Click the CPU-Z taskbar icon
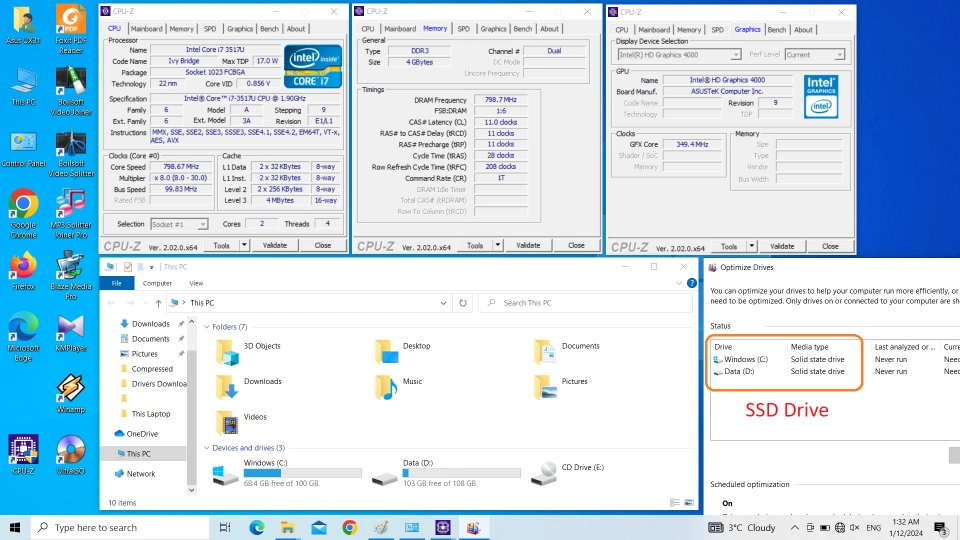This screenshot has height=540, width=960. coord(443,527)
